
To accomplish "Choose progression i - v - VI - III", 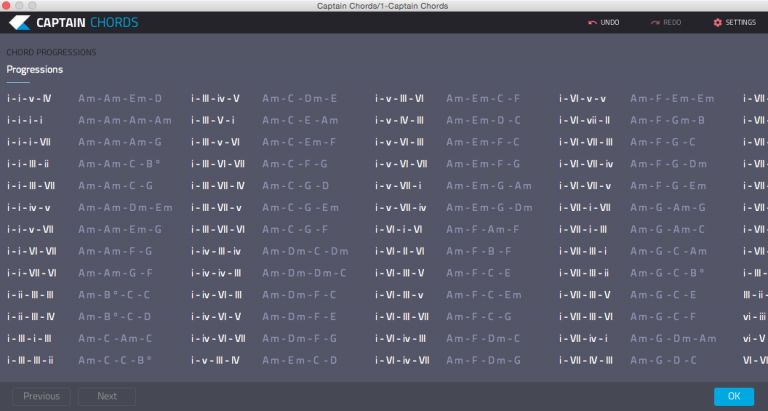I will pos(400,142).
